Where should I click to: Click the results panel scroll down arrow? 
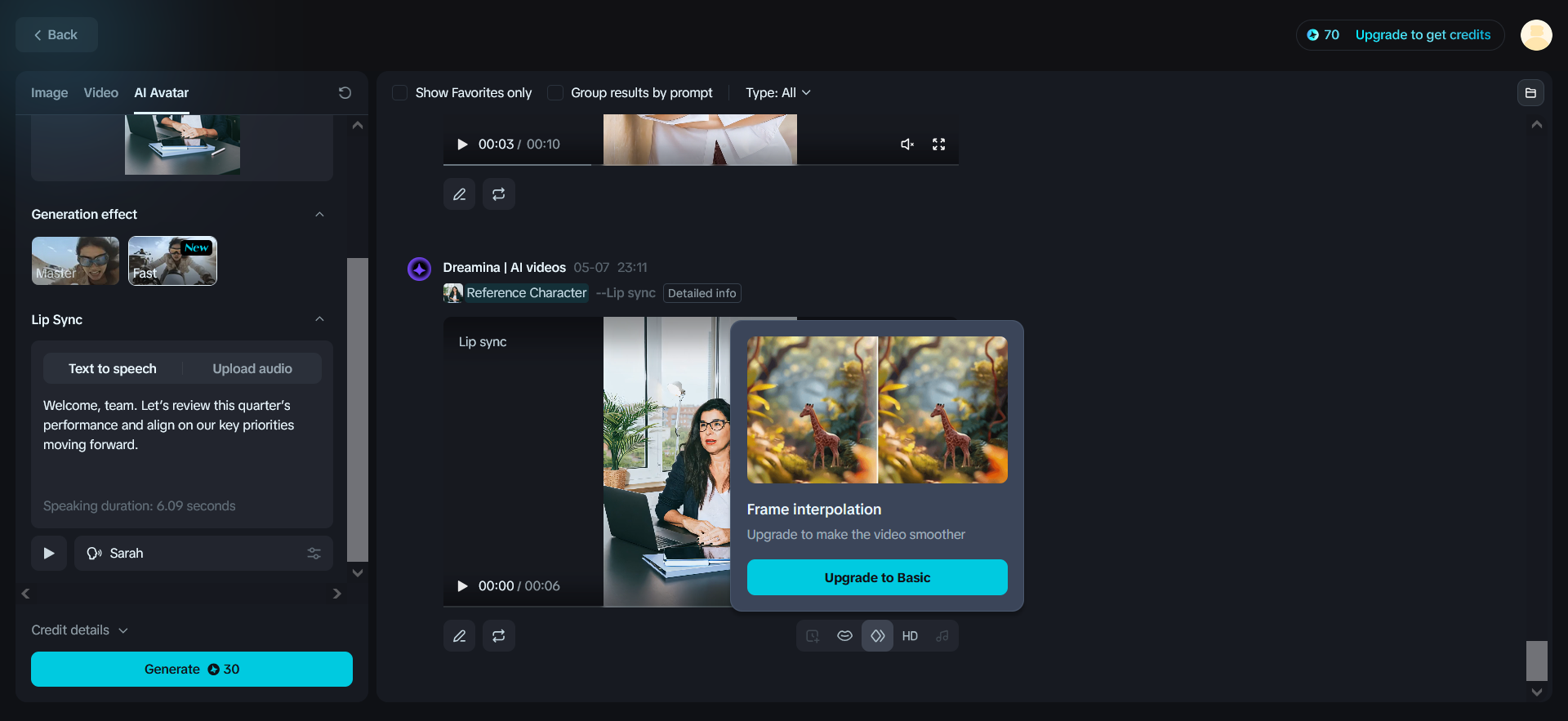[1537, 692]
